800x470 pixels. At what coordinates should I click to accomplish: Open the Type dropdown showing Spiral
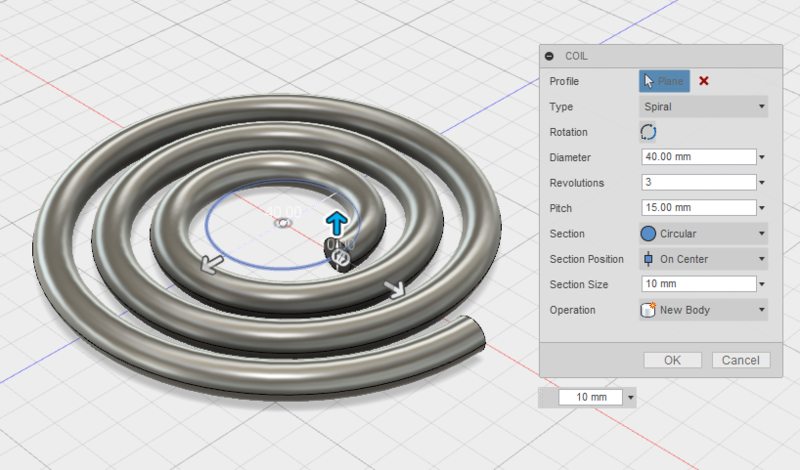pos(703,107)
